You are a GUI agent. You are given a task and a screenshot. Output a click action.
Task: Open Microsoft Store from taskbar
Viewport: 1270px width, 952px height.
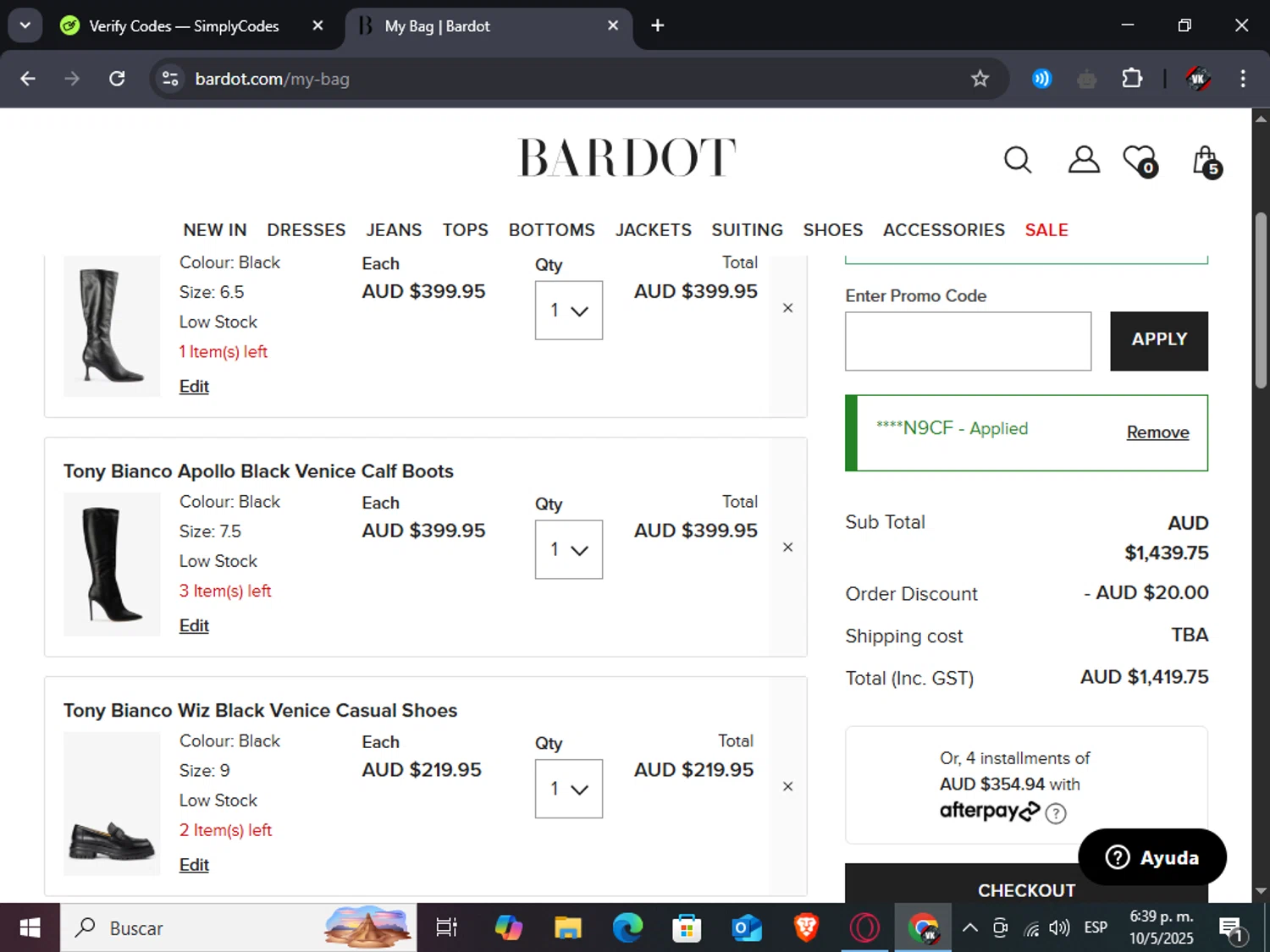[x=687, y=928]
